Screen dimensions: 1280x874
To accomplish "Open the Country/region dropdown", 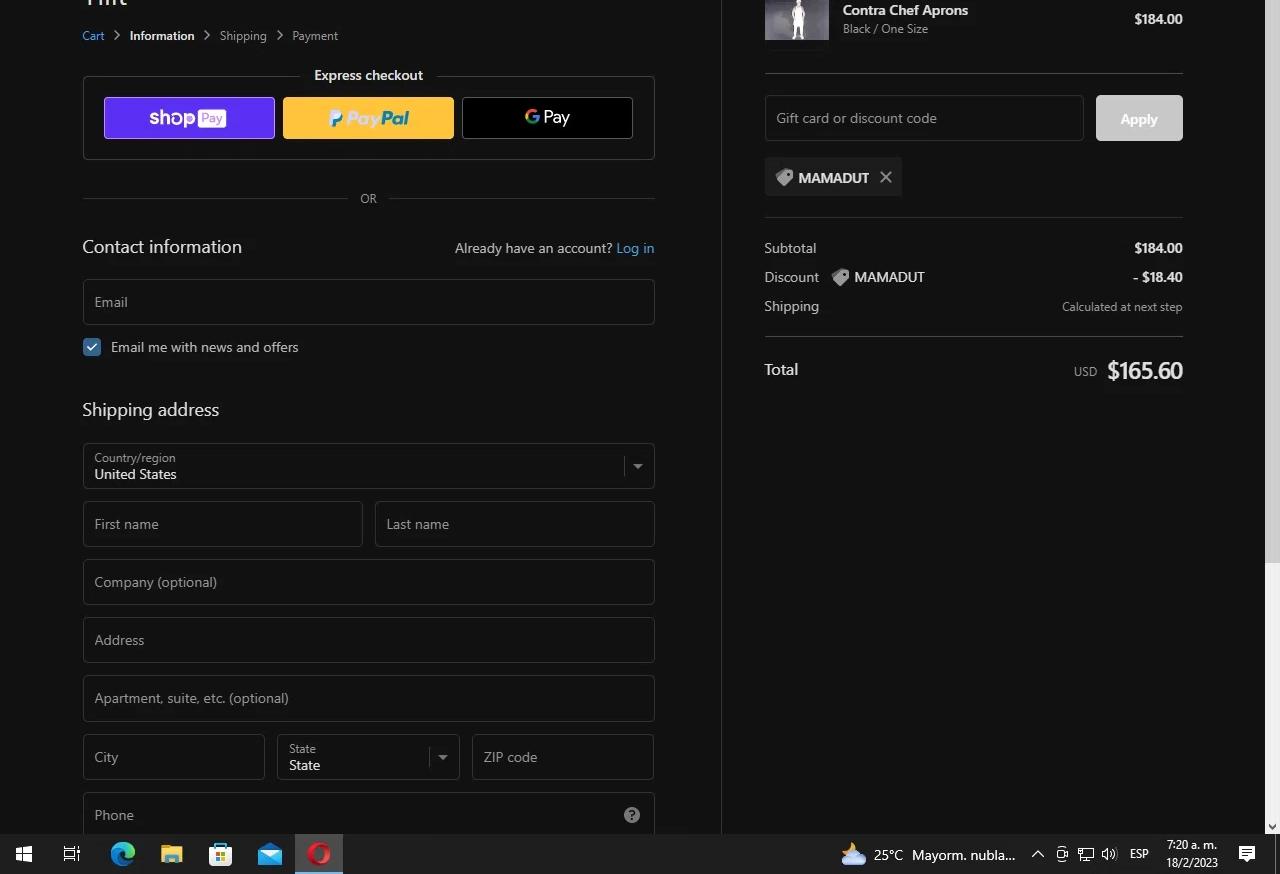I will [368, 466].
